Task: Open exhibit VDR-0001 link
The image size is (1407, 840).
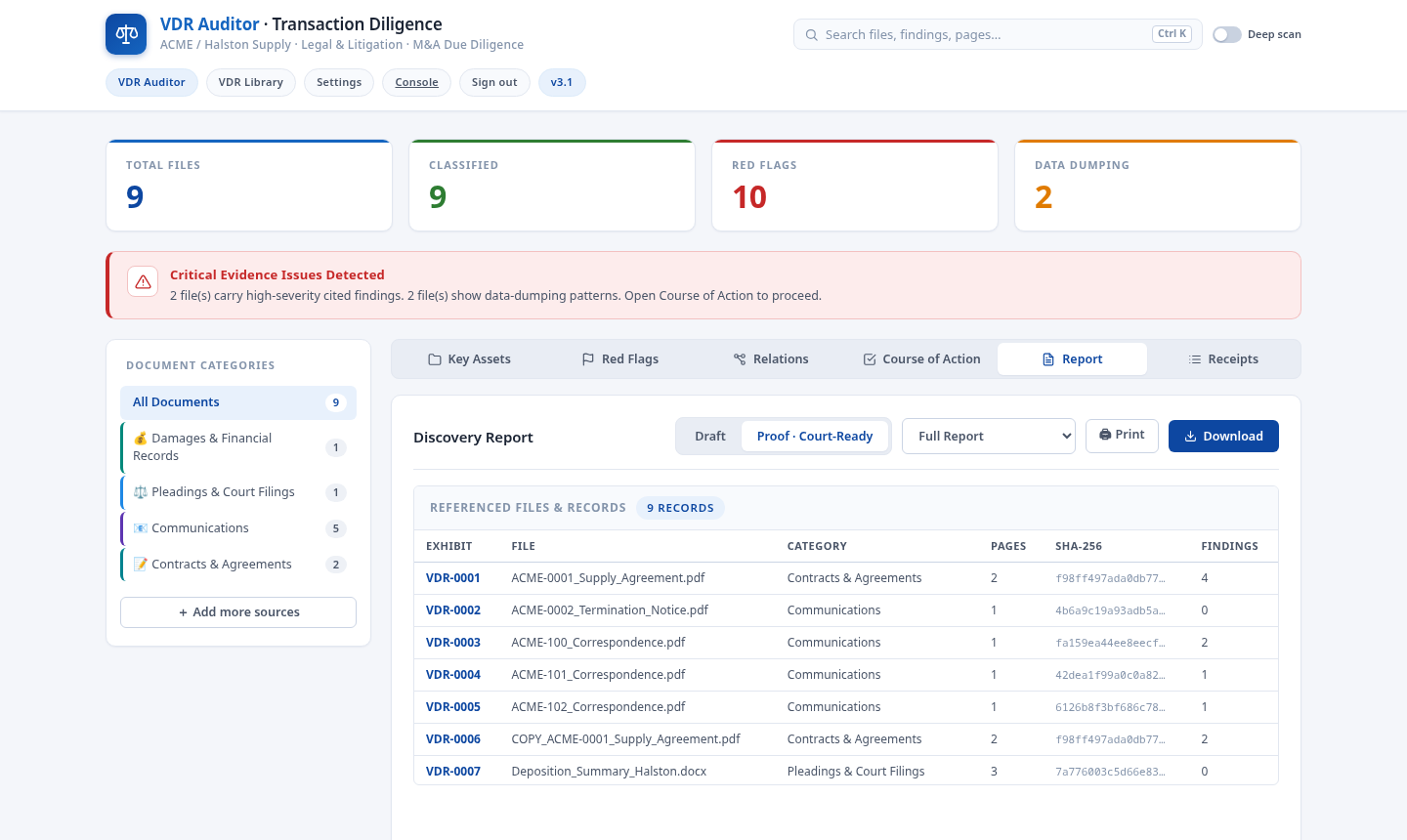Action: 453,578
